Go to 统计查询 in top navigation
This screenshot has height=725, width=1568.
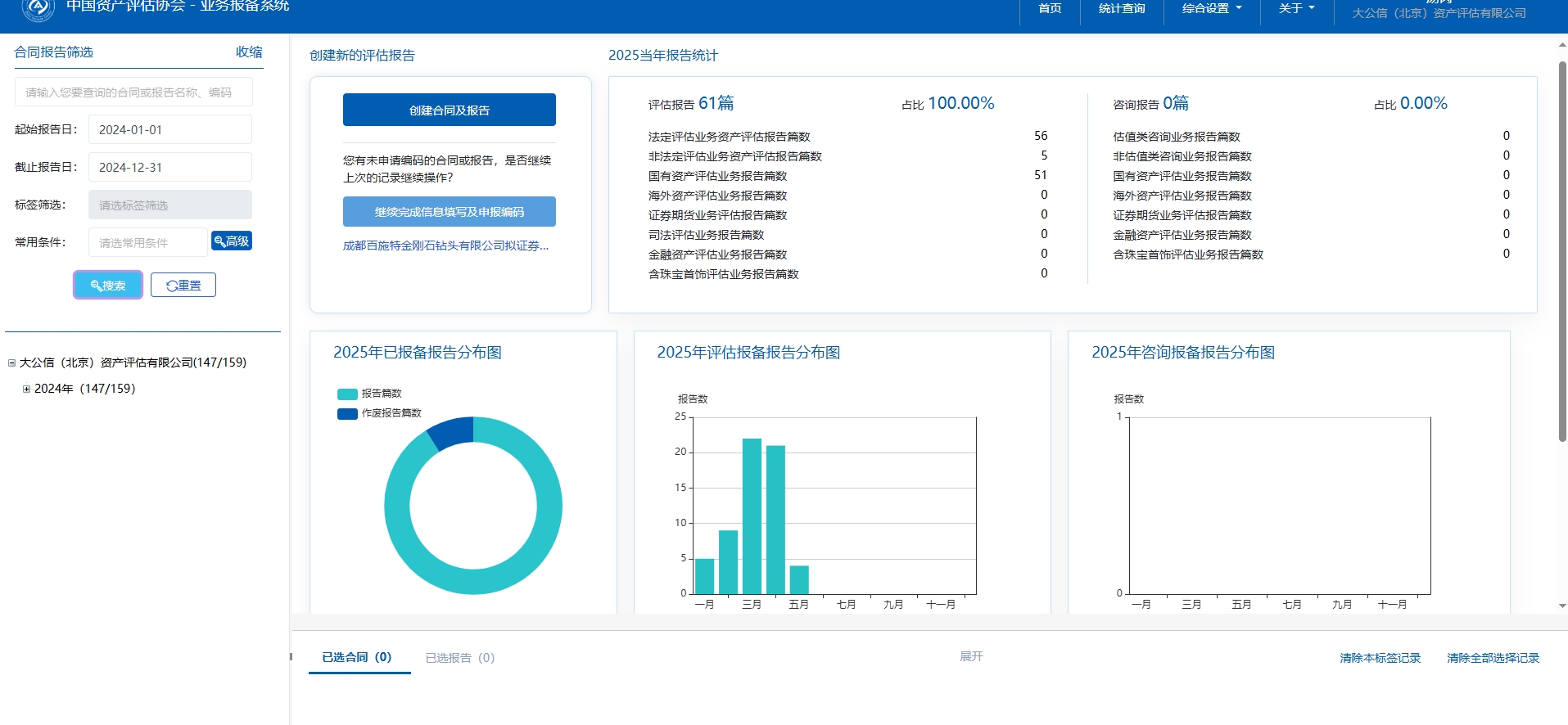point(1121,8)
